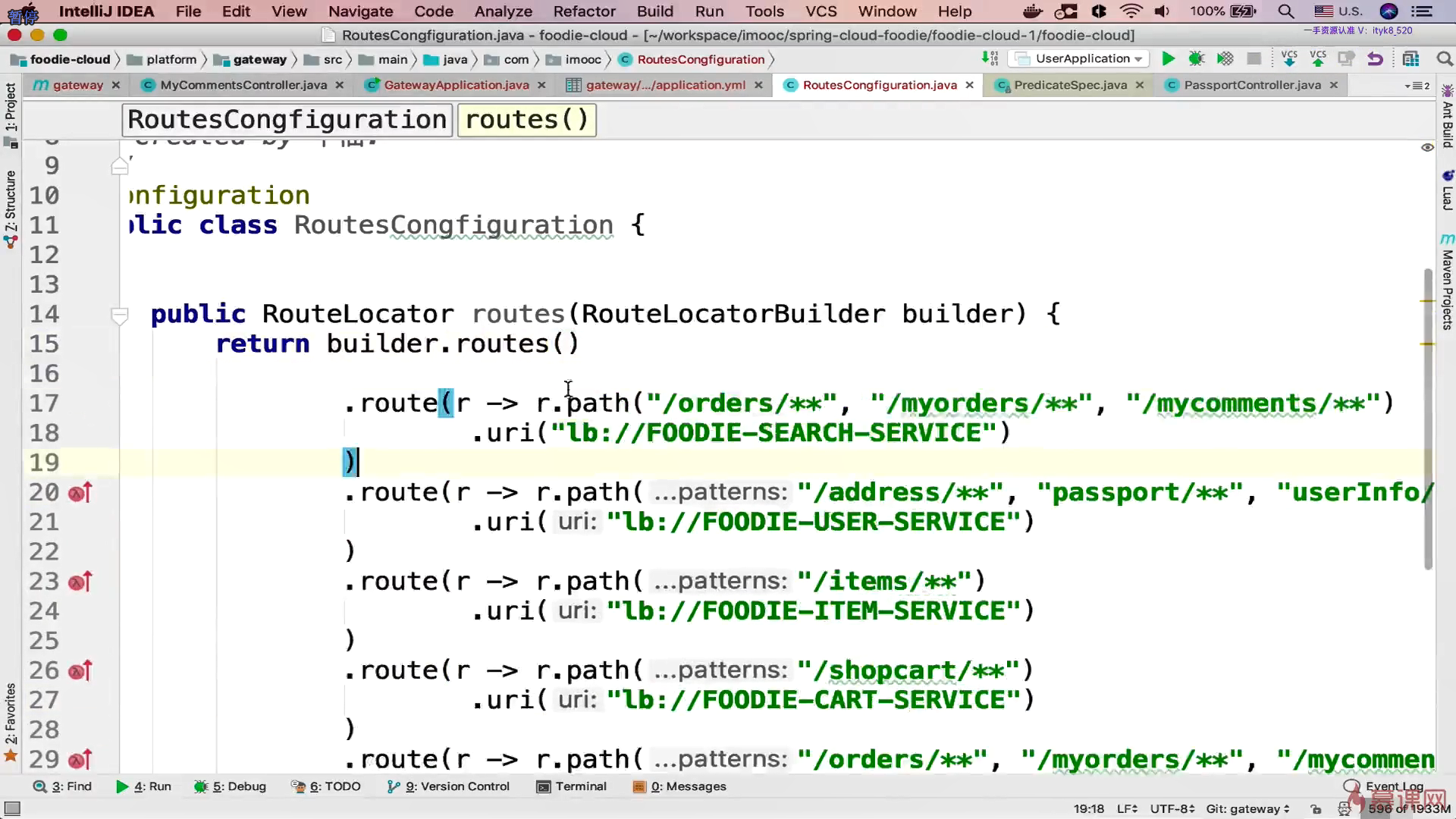The width and height of the screenshot is (1456, 819).
Task: Open the Refactor menu
Action: (584, 11)
